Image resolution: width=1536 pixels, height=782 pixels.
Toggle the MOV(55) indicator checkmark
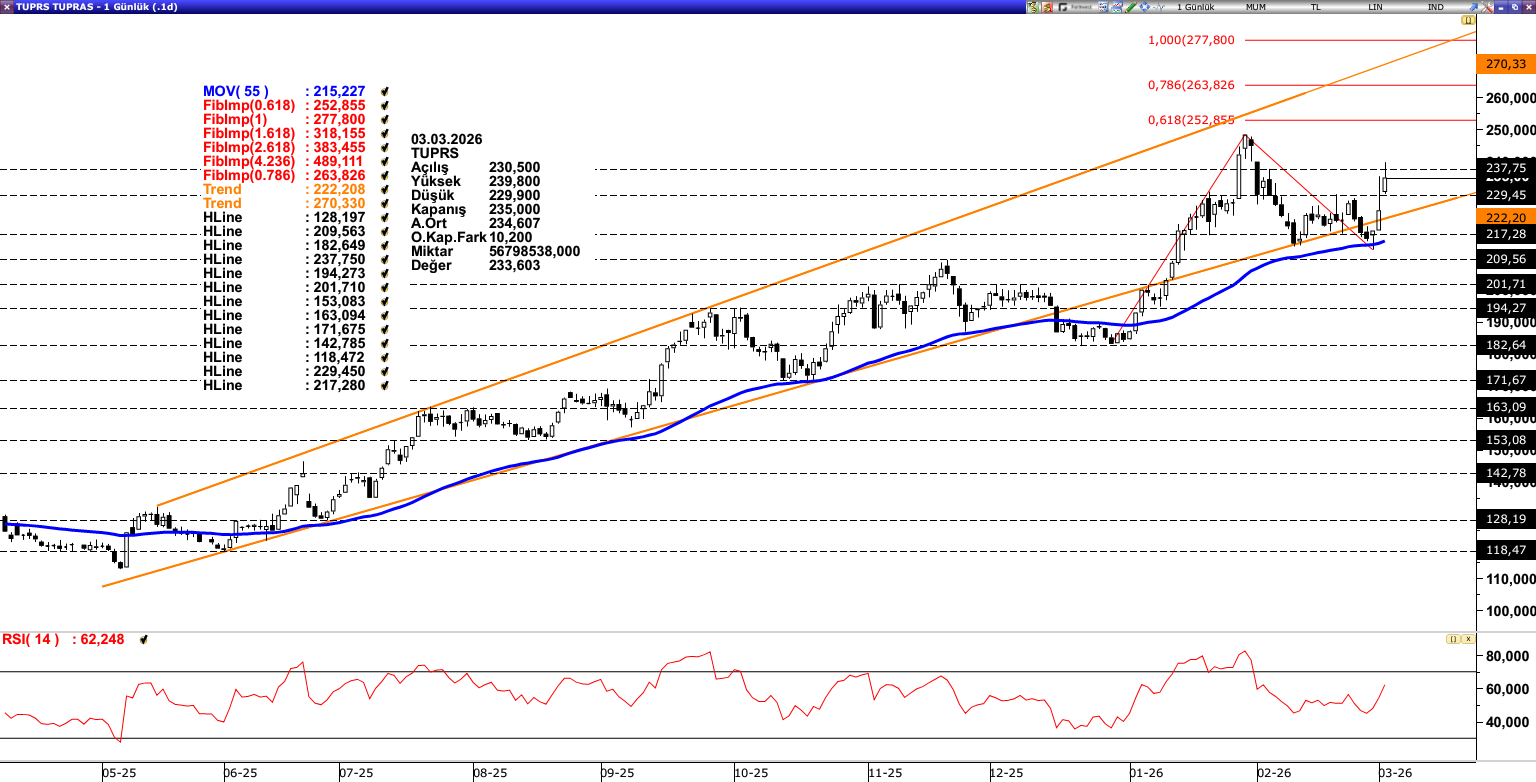pos(384,91)
